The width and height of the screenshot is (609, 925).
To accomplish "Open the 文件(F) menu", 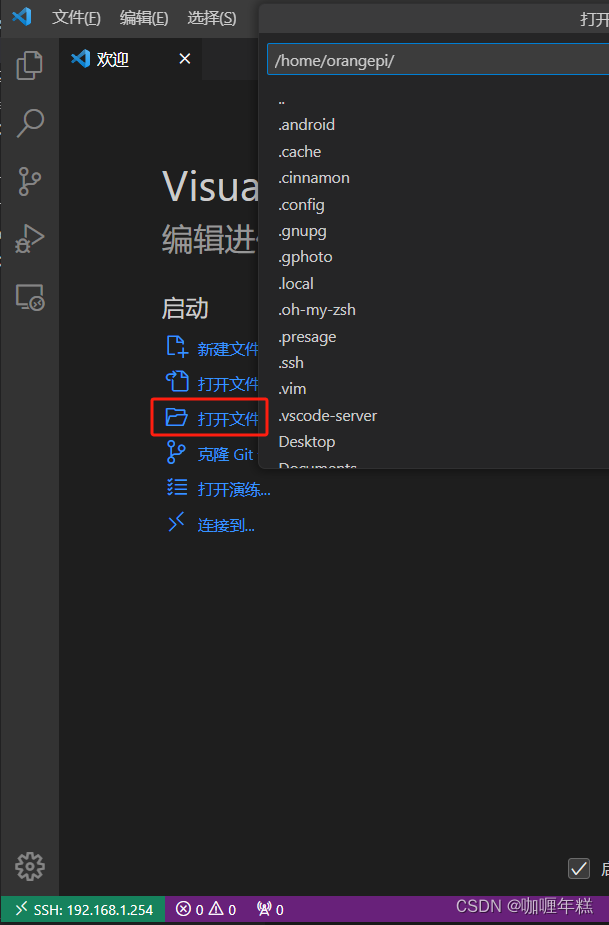I will [77, 18].
